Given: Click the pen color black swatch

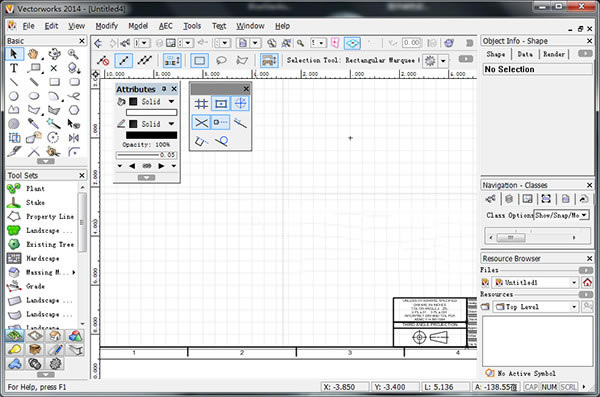Looking at the screenshot, I should (133, 124).
